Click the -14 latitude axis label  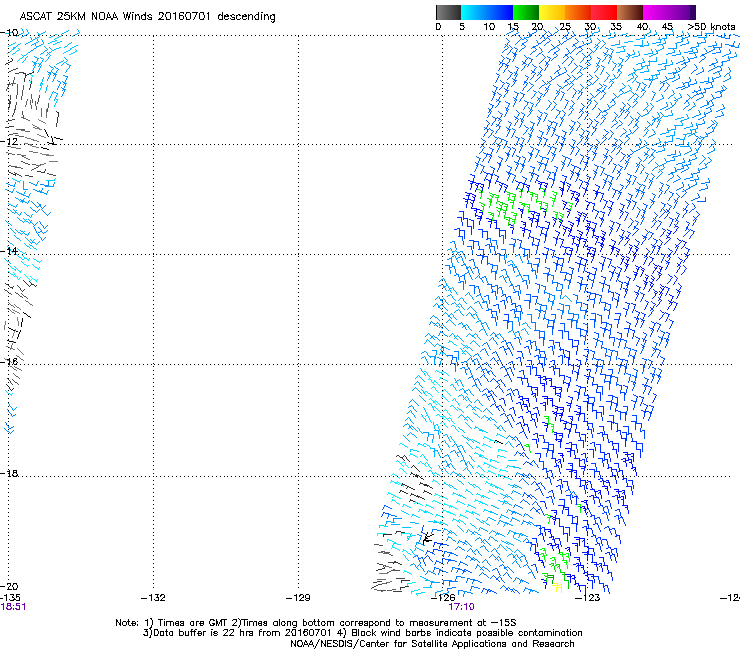coord(9,251)
